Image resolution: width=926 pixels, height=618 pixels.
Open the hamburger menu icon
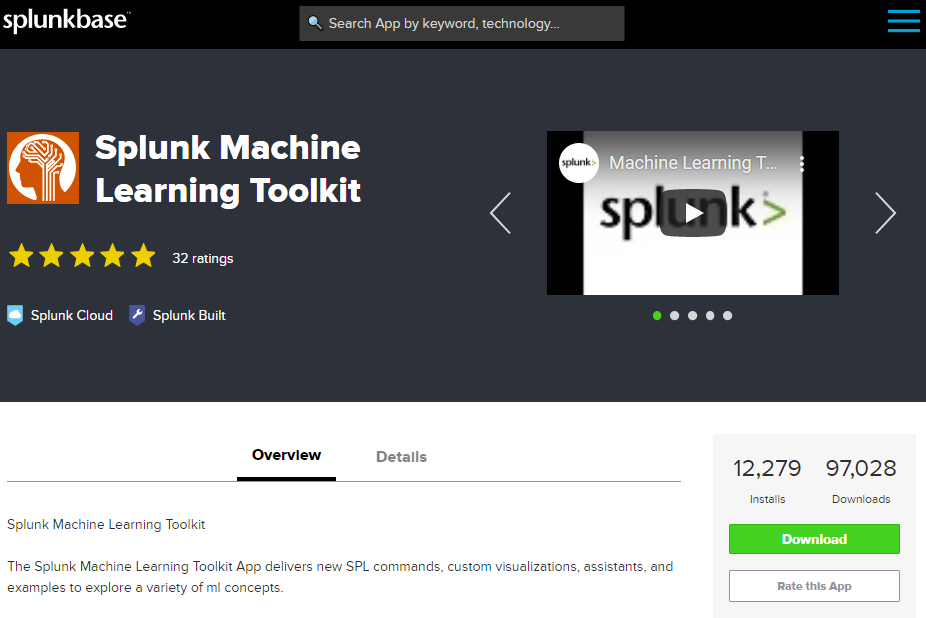coord(904,21)
